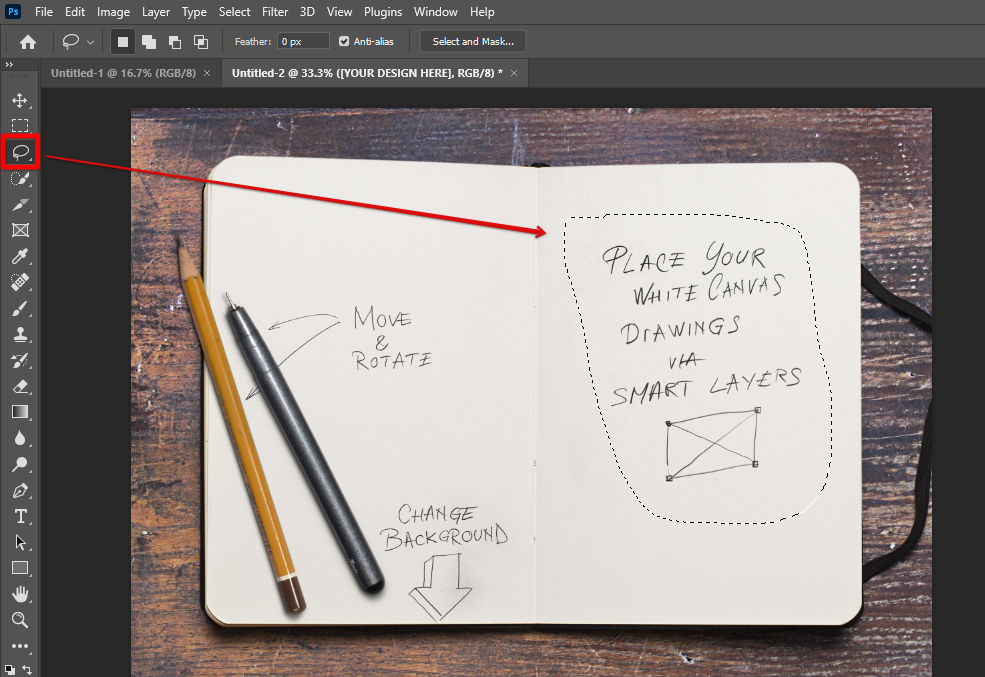Select the Clone Stamp tool
985x677 pixels.
click(x=19, y=334)
